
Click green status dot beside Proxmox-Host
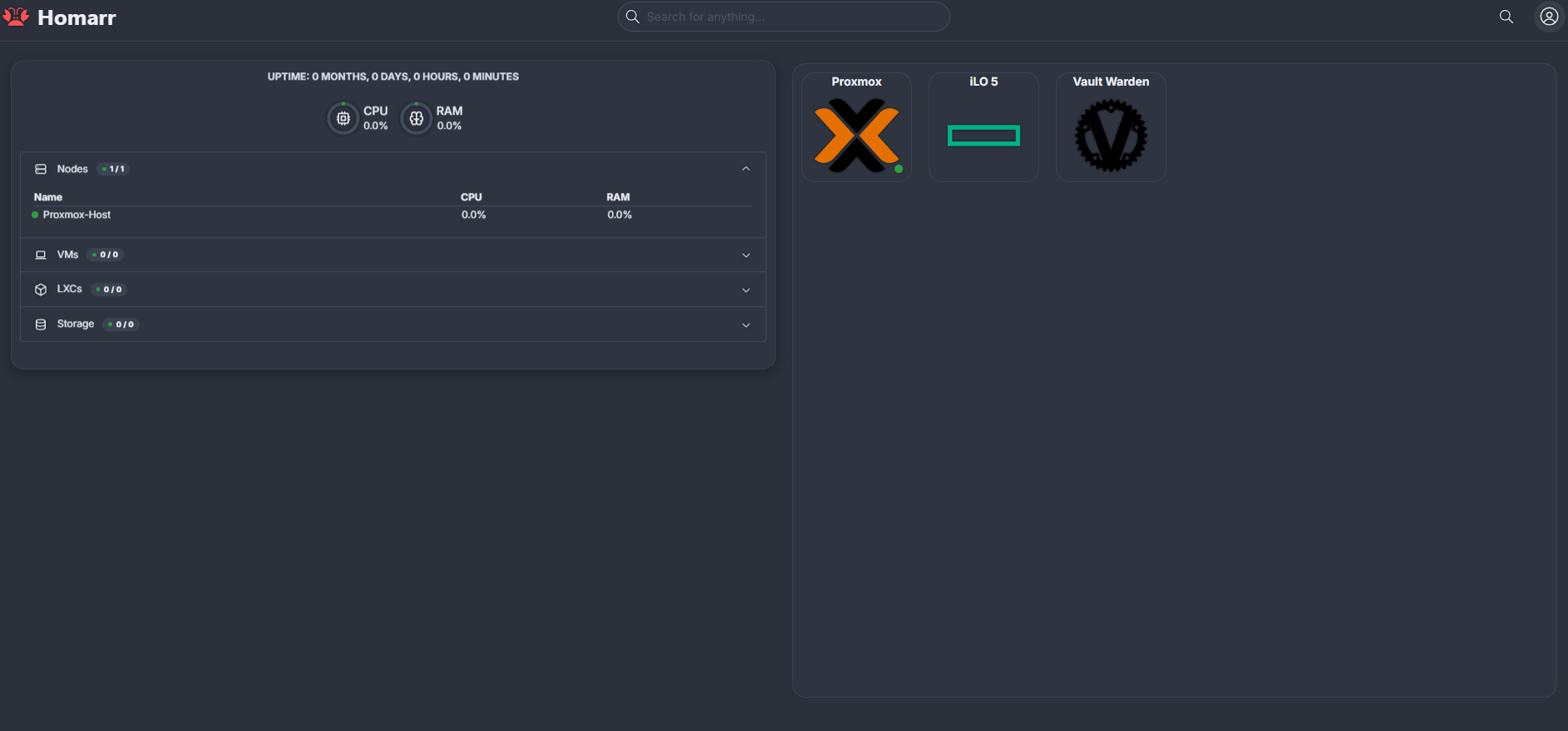tap(35, 215)
